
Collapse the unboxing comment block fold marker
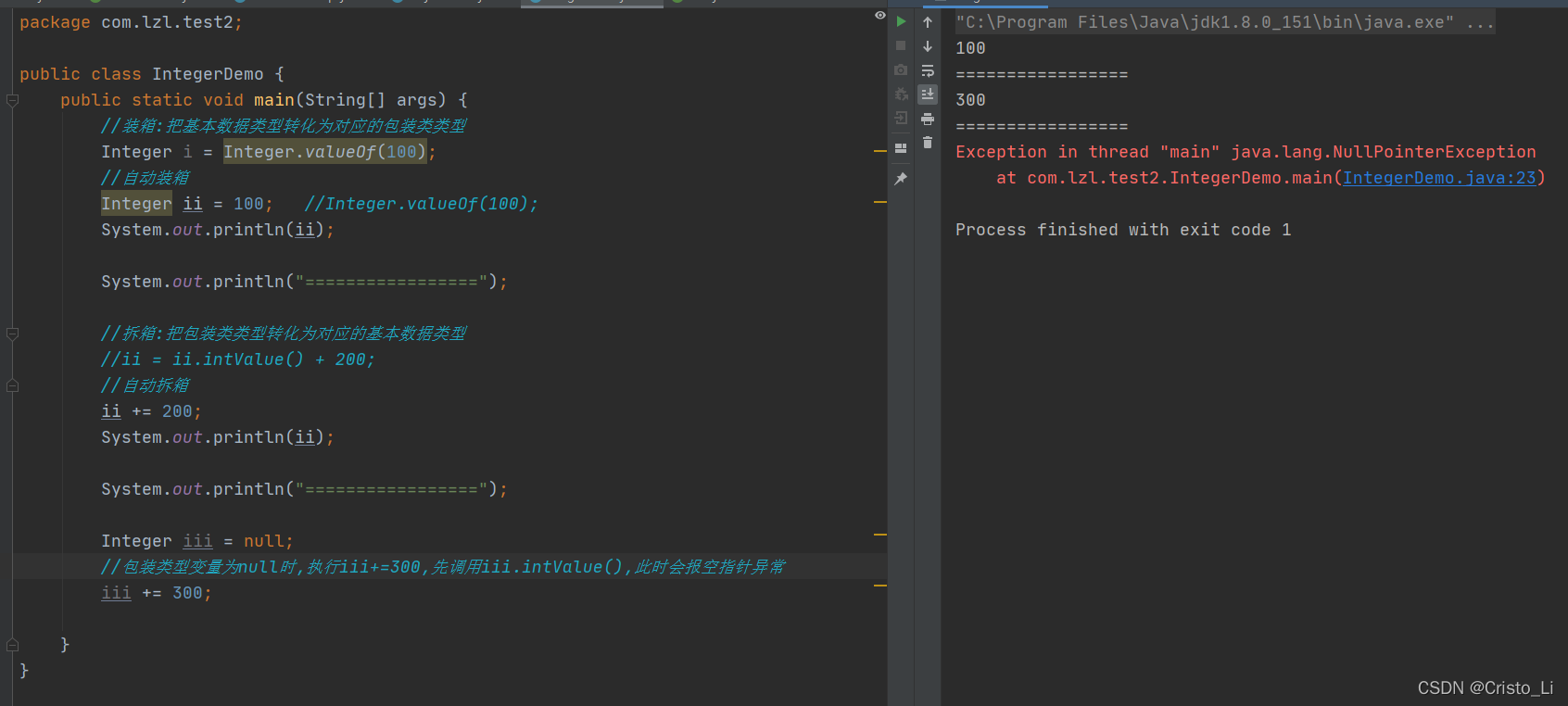pyautogui.click(x=13, y=334)
